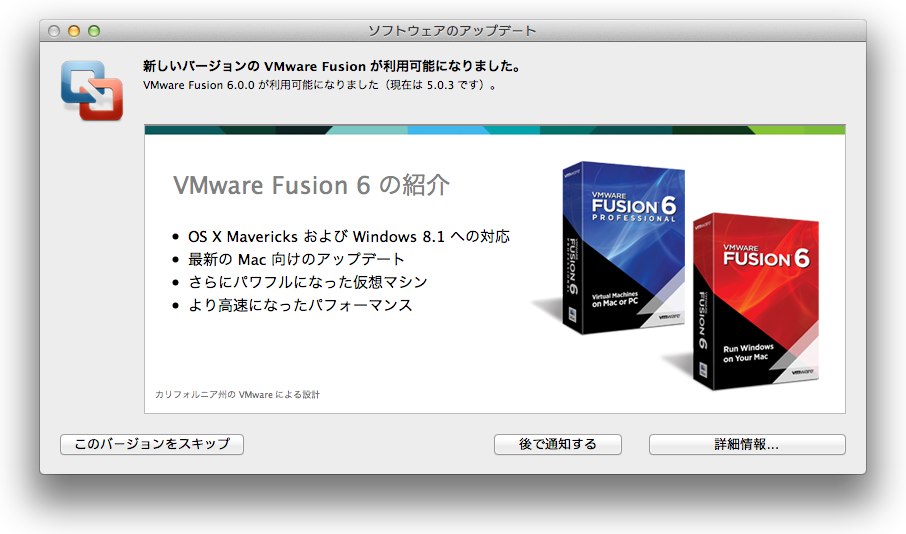Close the software update window
Screen dimensions: 906x534
point(54,31)
